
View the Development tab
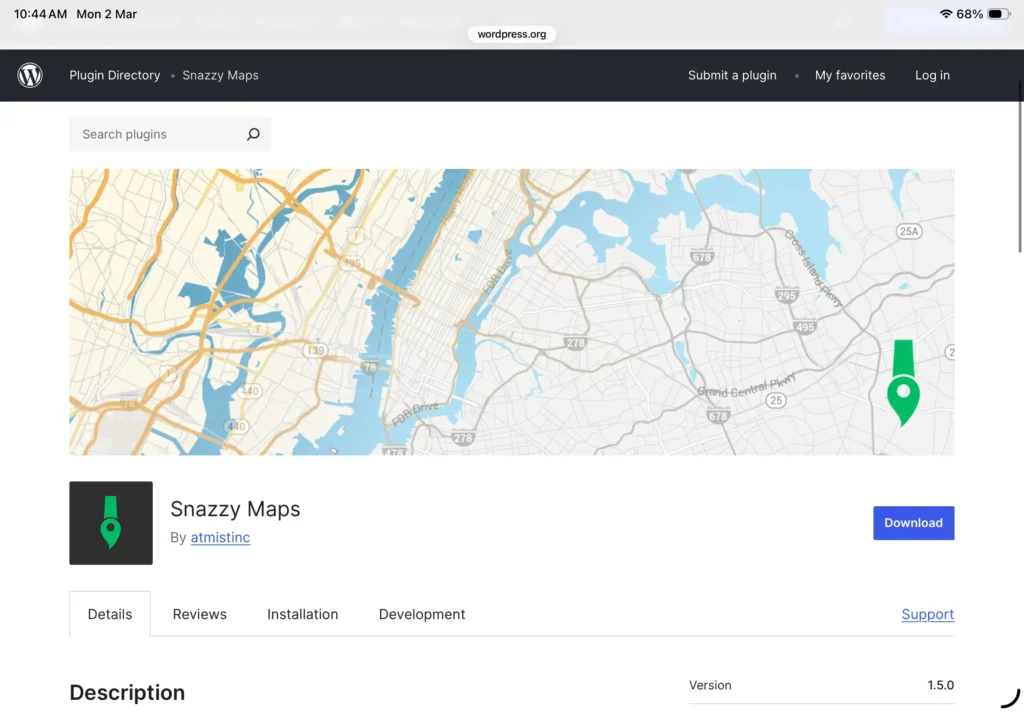pyautogui.click(x=421, y=614)
